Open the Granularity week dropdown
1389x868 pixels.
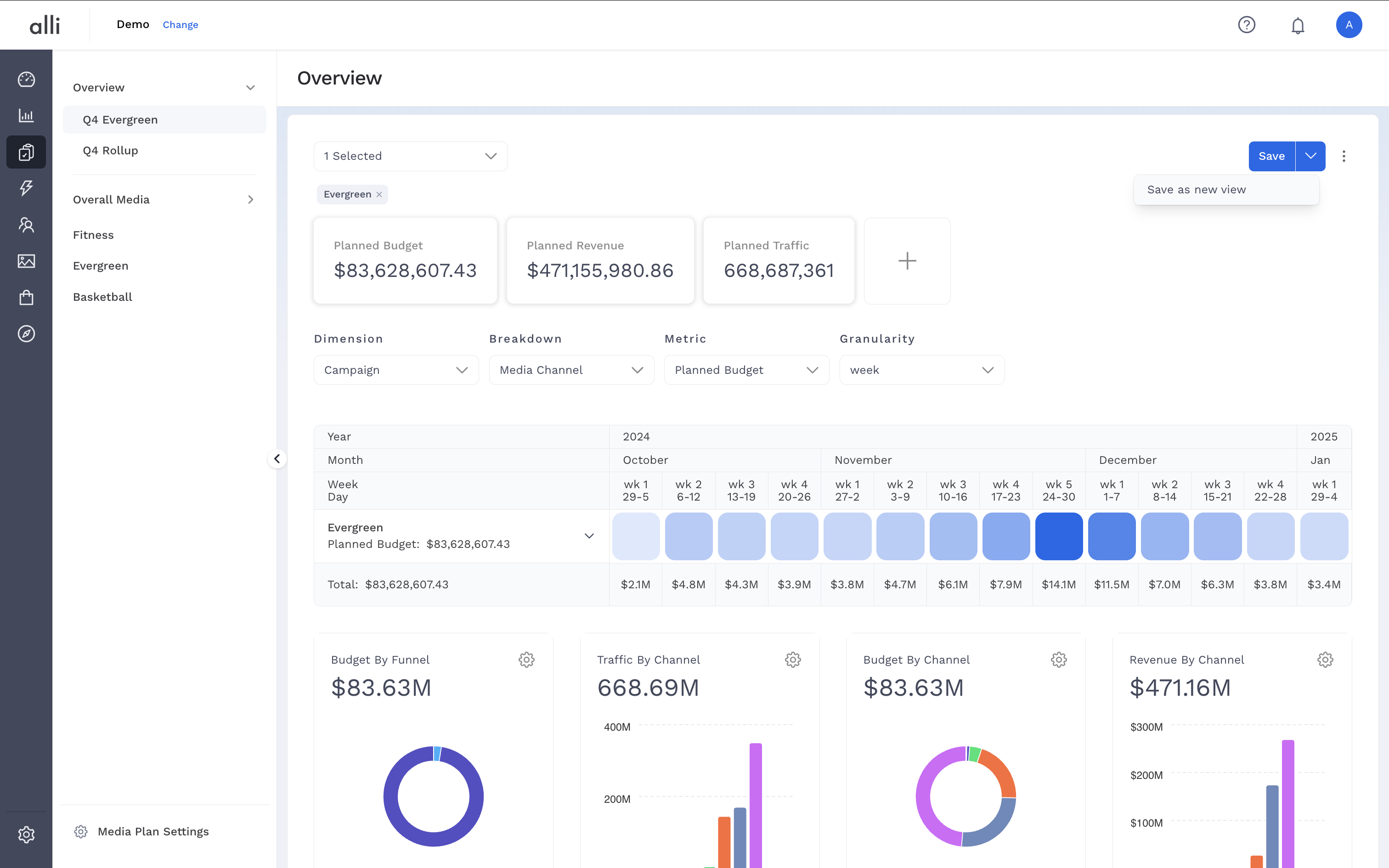tap(921, 370)
